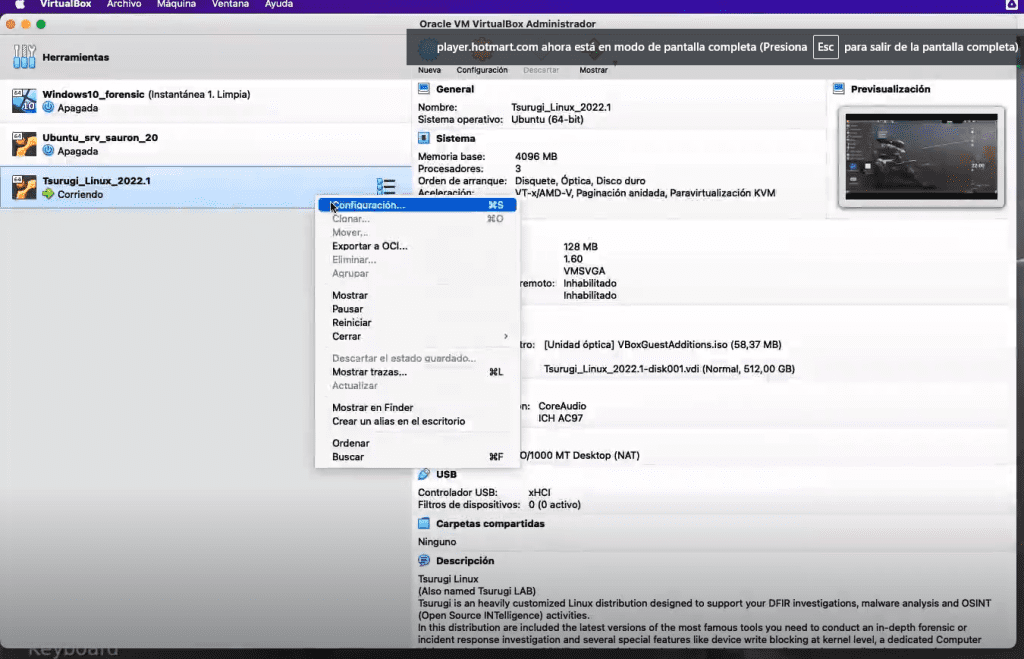1024x659 pixels.
Task: Select the Windows10_forensic machine name
Action: [93, 94]
